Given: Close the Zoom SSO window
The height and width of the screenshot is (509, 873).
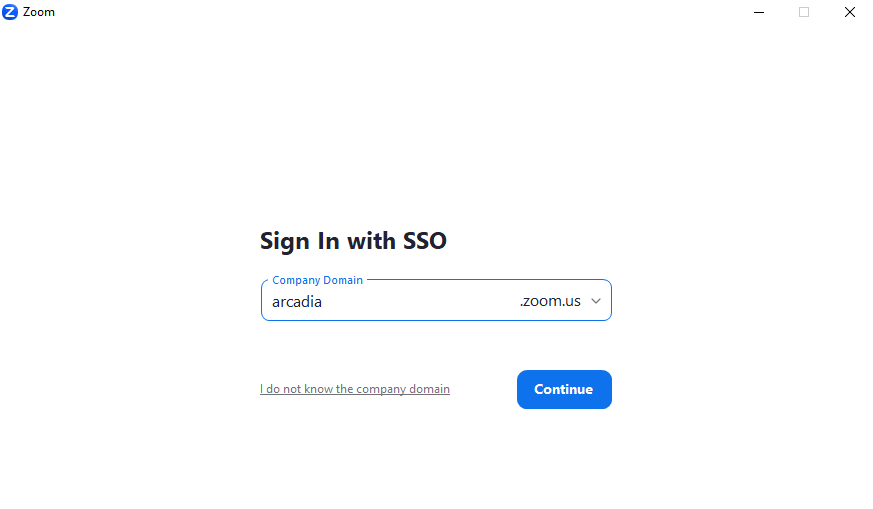Looking at the screenshot, I should tap(850, 12).
